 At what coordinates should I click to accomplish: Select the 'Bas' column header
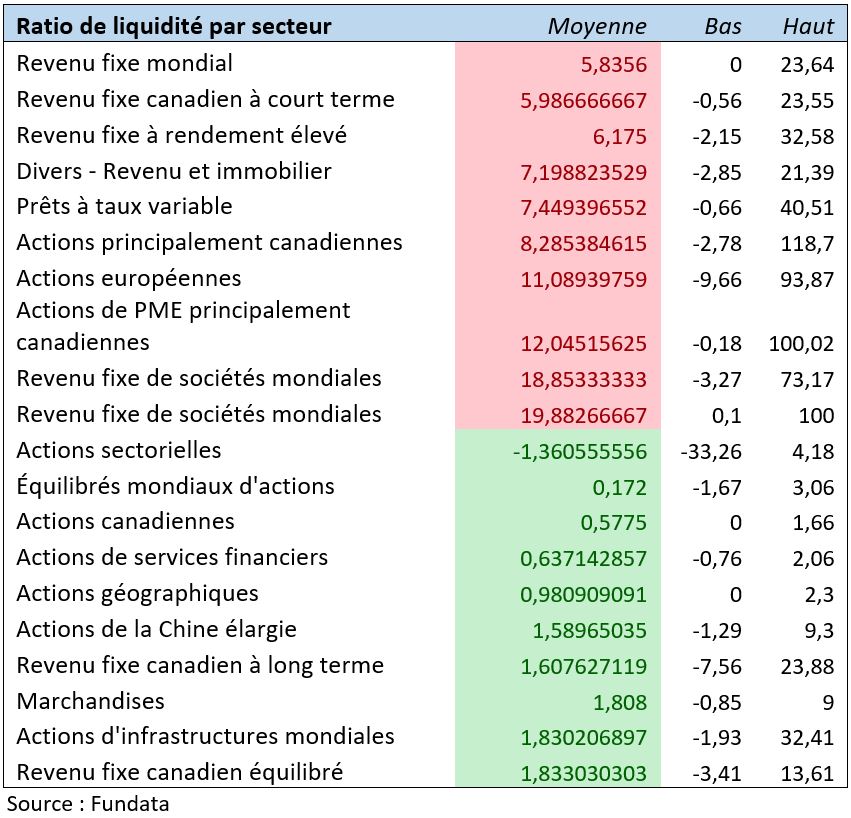(723, 26)
